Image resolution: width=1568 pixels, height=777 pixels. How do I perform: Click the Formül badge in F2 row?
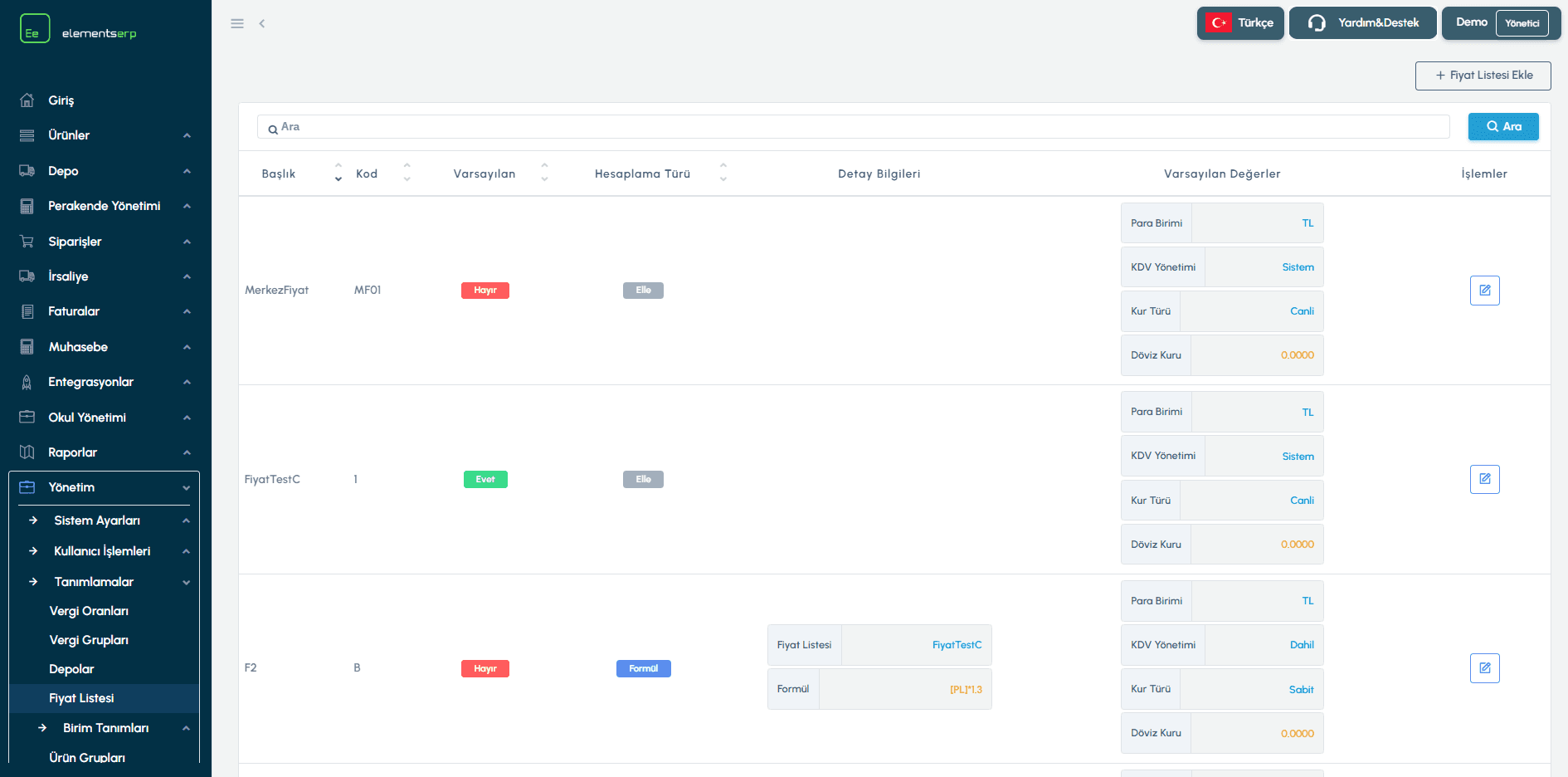pos(644,668)
